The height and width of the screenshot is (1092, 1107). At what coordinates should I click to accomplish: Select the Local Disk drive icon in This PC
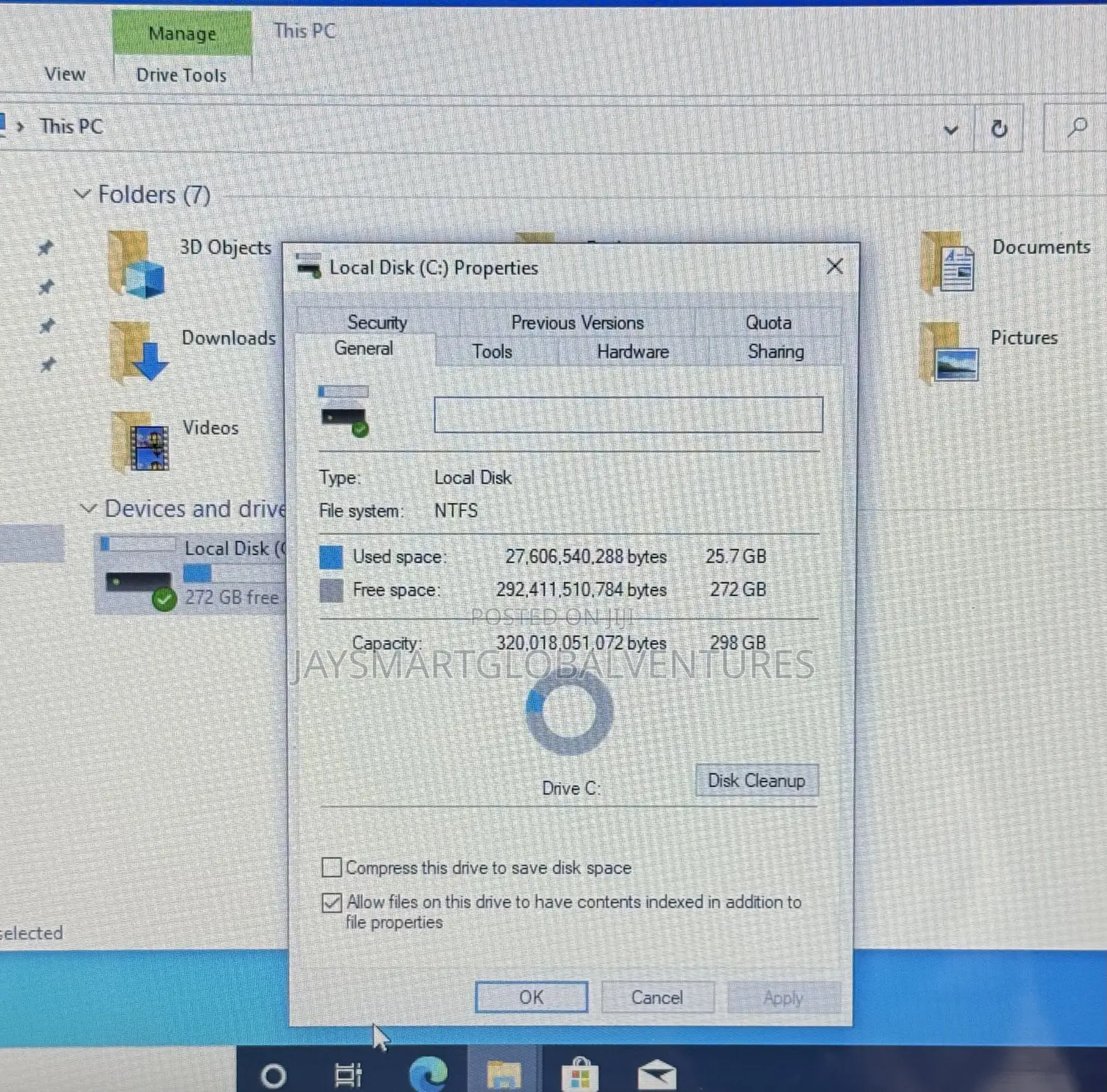(138, 573)
